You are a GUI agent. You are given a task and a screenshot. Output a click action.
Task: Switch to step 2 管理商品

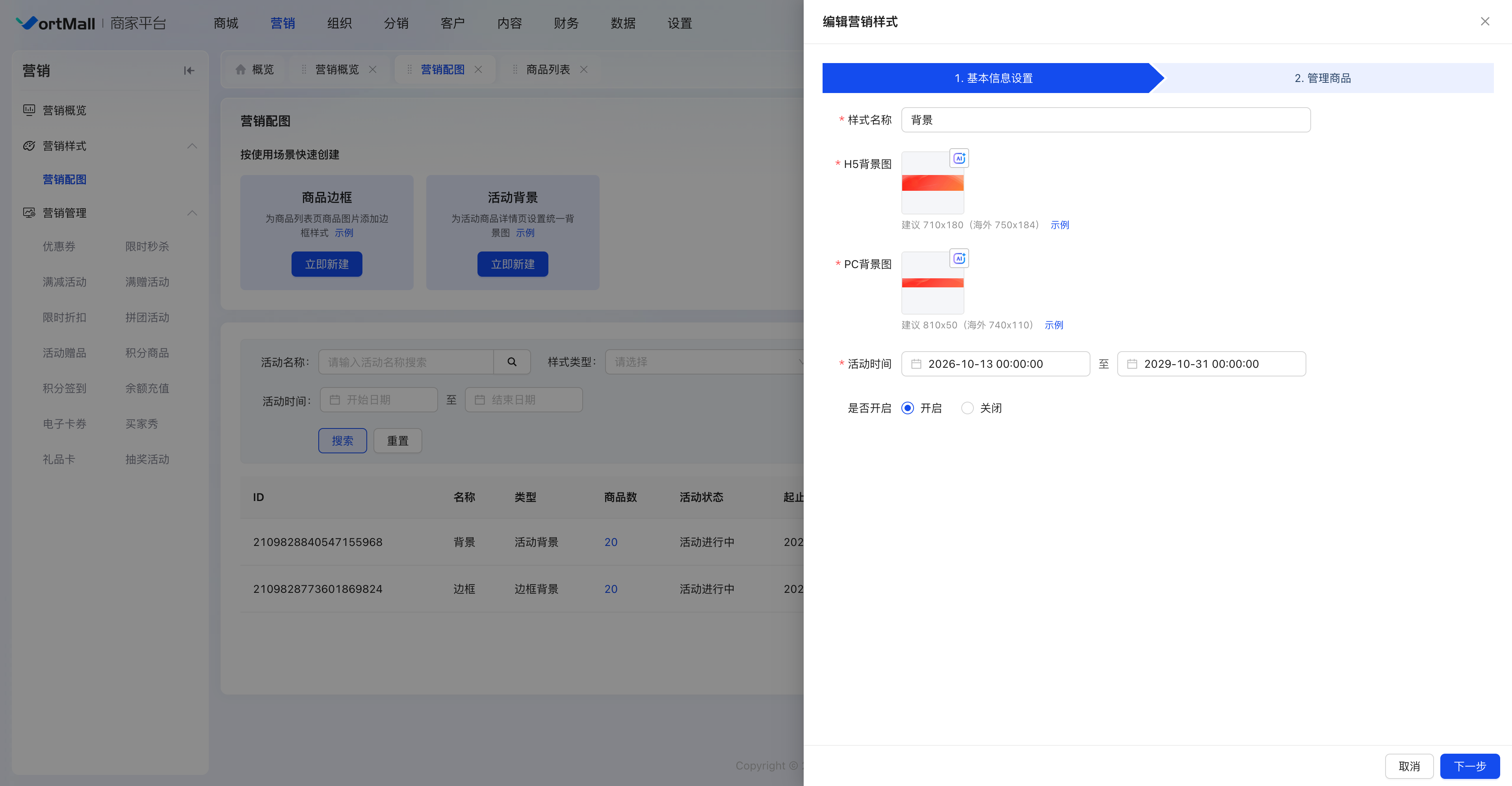coord(1323,78)
